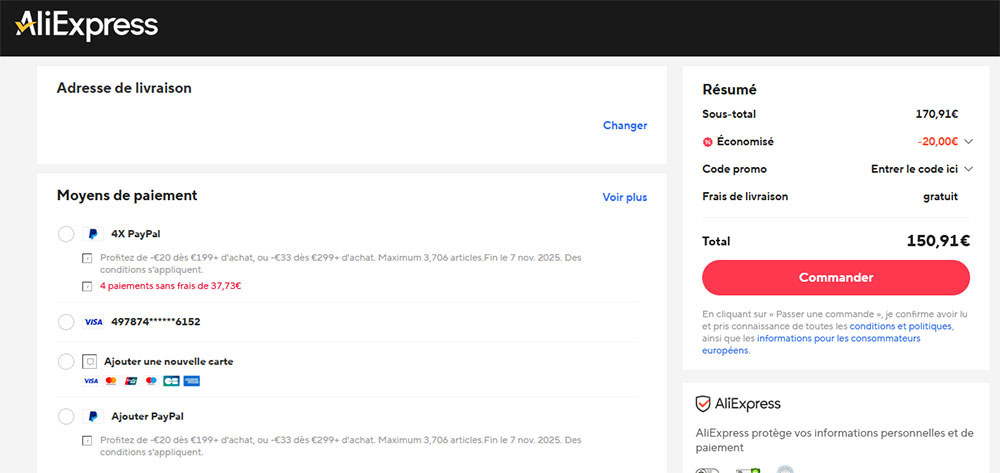This screenshot has width=1000, height=473.
Task: Select the 4X PayPal payment option
Action: pos(66,234)
